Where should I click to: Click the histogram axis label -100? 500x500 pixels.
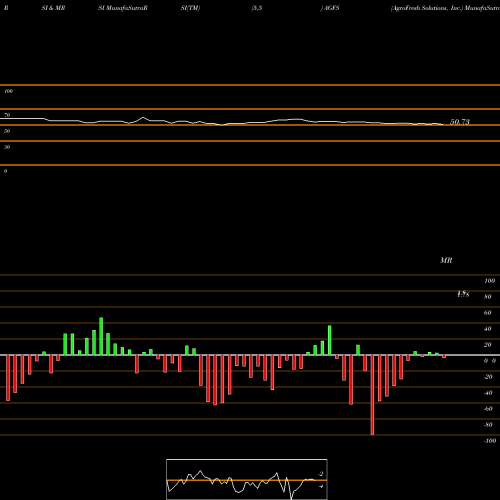[490, 441]
